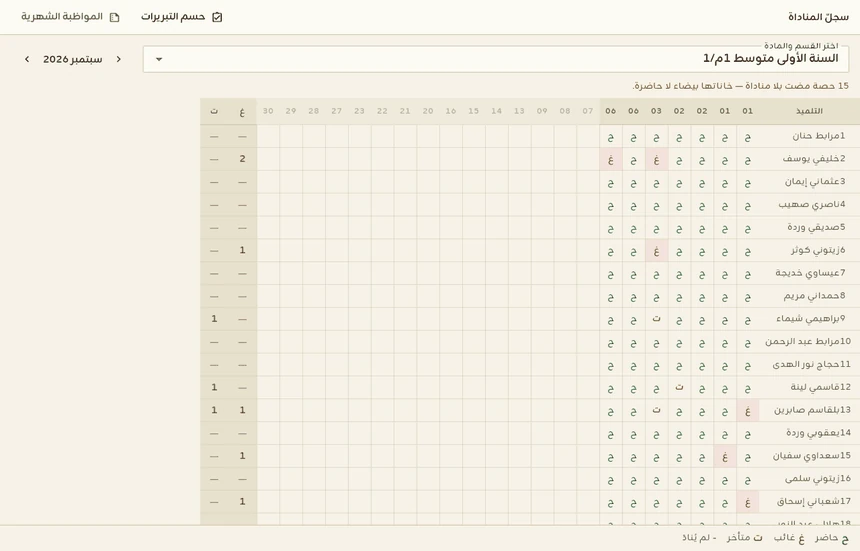Click absence total 2 for خليفي يوسف
This screenshot has width=860, height=551.
(x=242, y=160)
